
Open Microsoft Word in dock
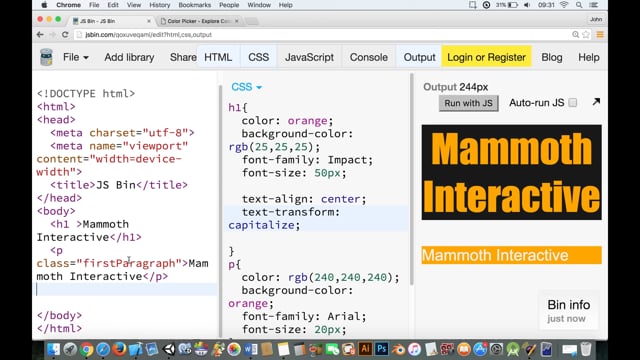[251, 349]
